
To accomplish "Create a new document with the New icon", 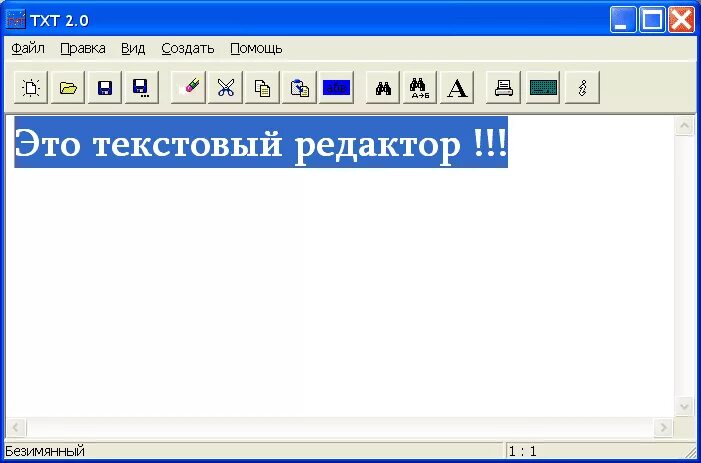I will pos(31,87).
